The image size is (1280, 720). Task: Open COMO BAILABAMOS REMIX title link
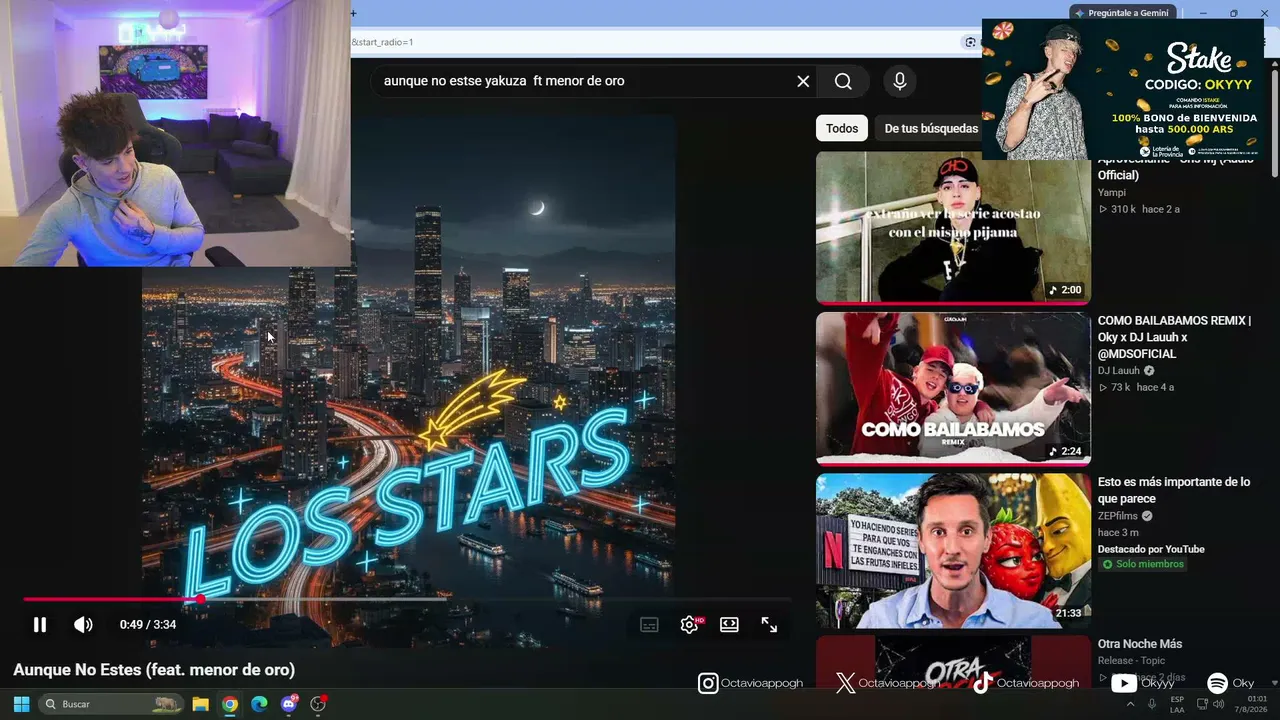coord(1174,337)
